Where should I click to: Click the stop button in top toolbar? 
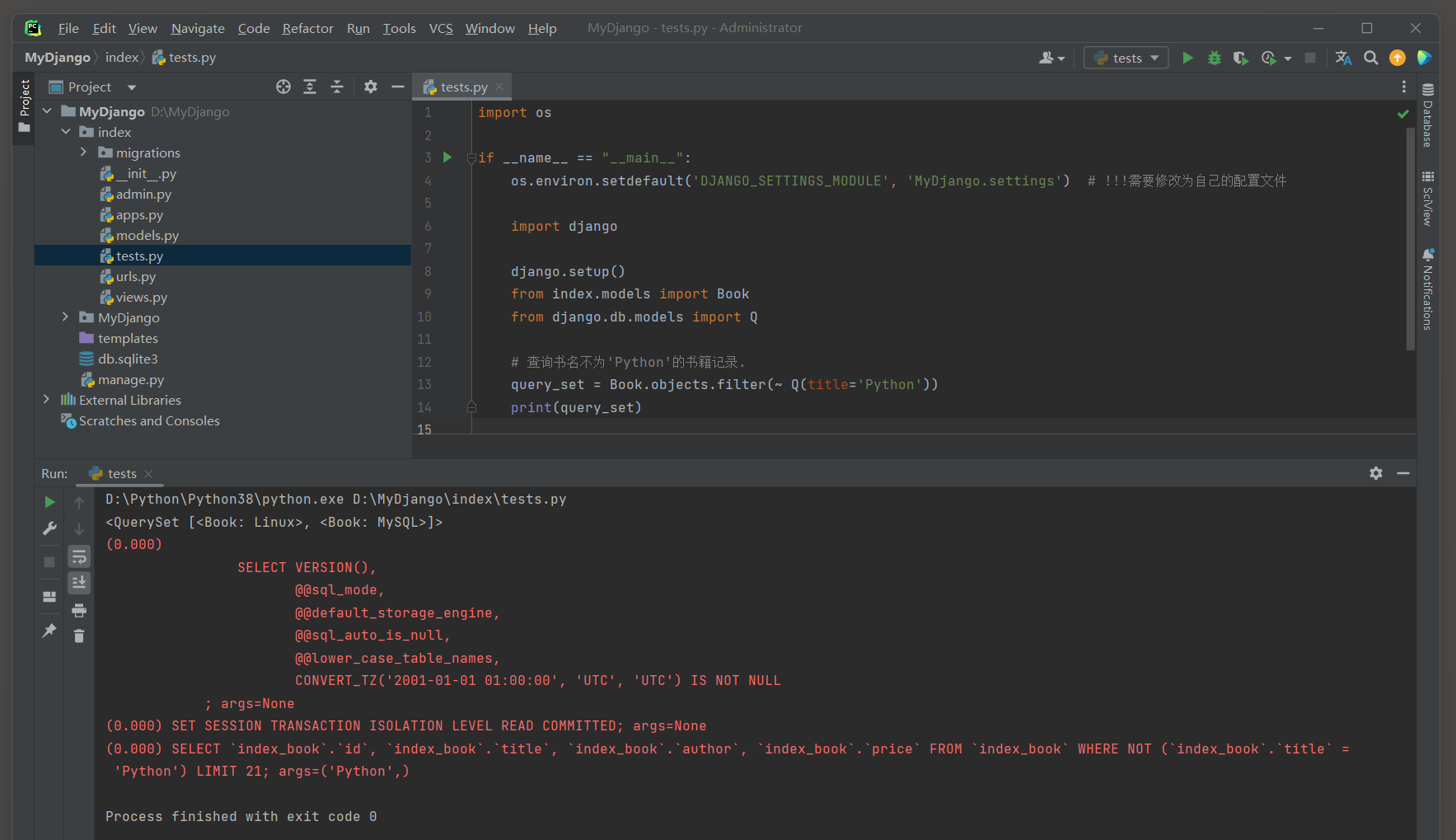tap(1310, 58)
